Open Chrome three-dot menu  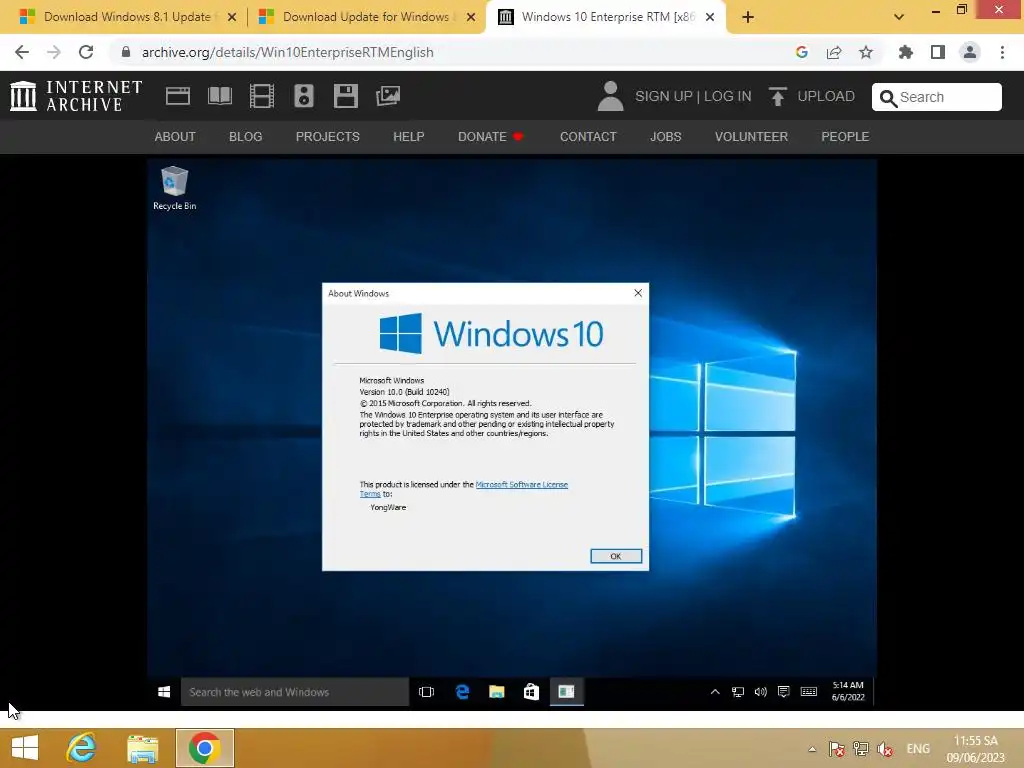click(1002, 52)
